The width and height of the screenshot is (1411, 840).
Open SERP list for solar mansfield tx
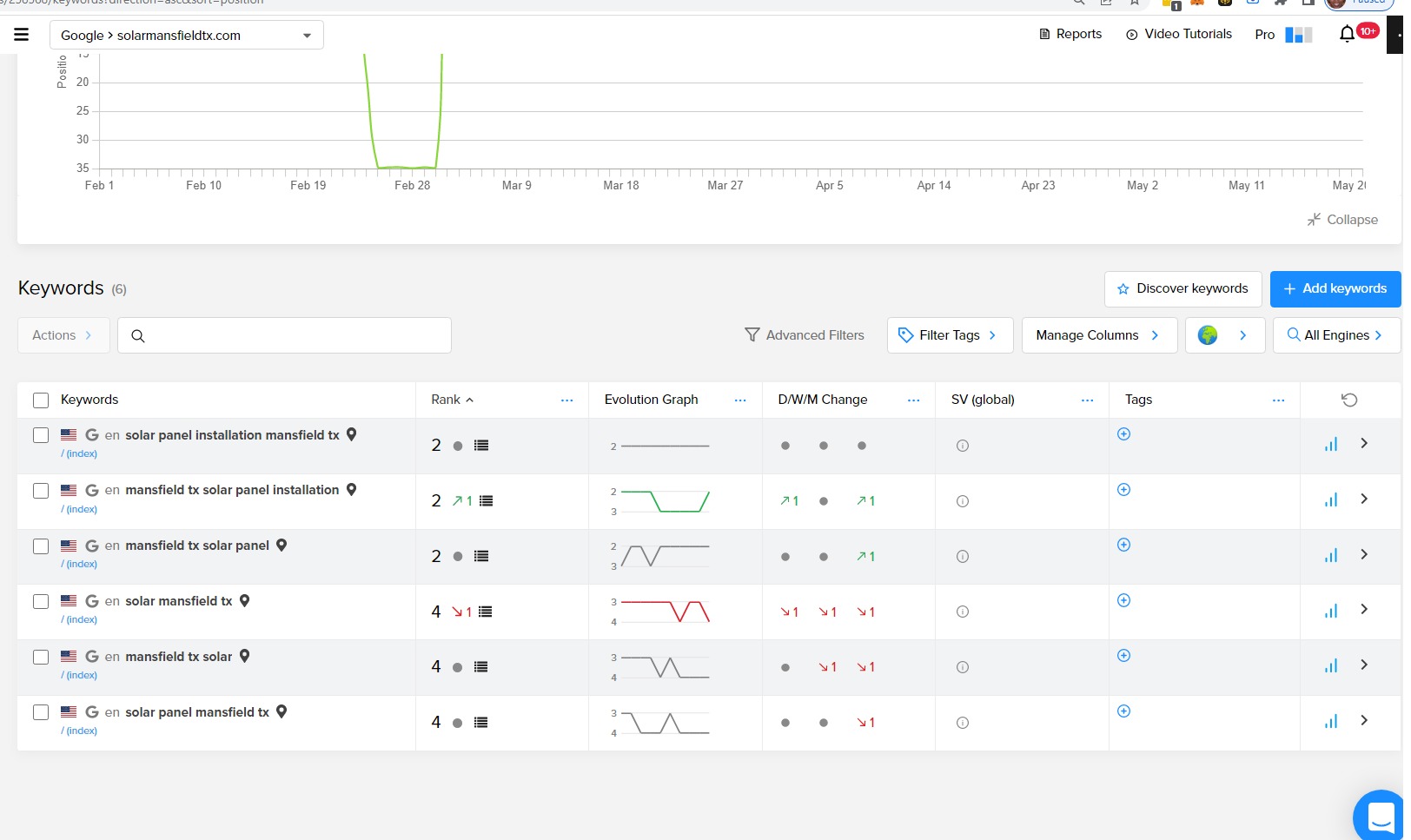coord(486,612)
